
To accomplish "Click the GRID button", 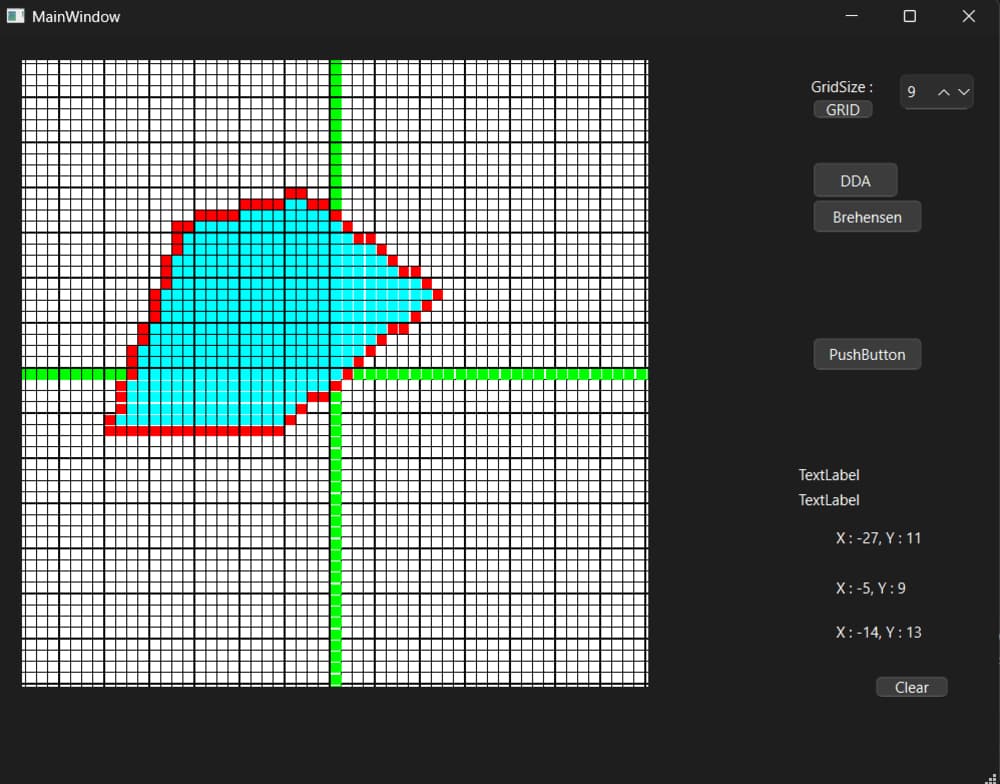I will 842,110.
